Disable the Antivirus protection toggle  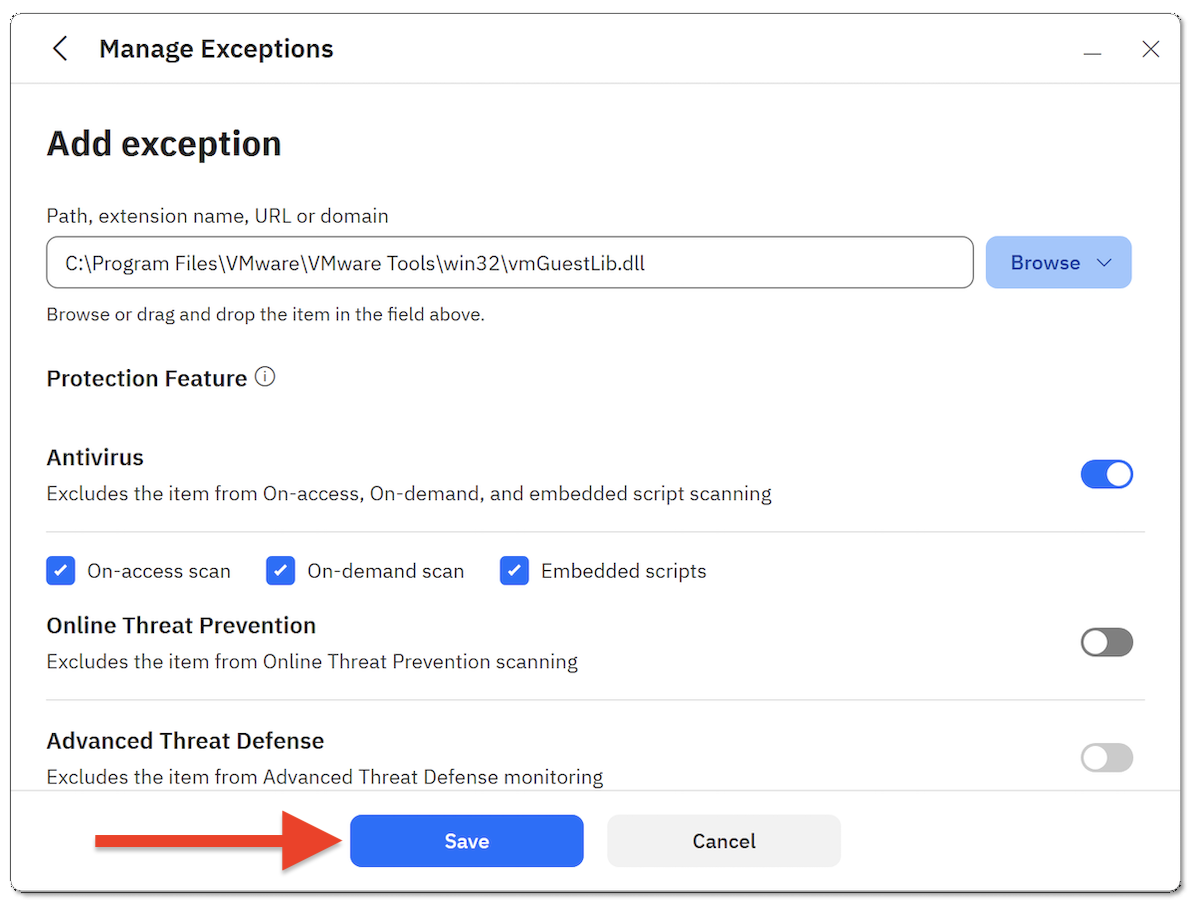point(1106,474)
